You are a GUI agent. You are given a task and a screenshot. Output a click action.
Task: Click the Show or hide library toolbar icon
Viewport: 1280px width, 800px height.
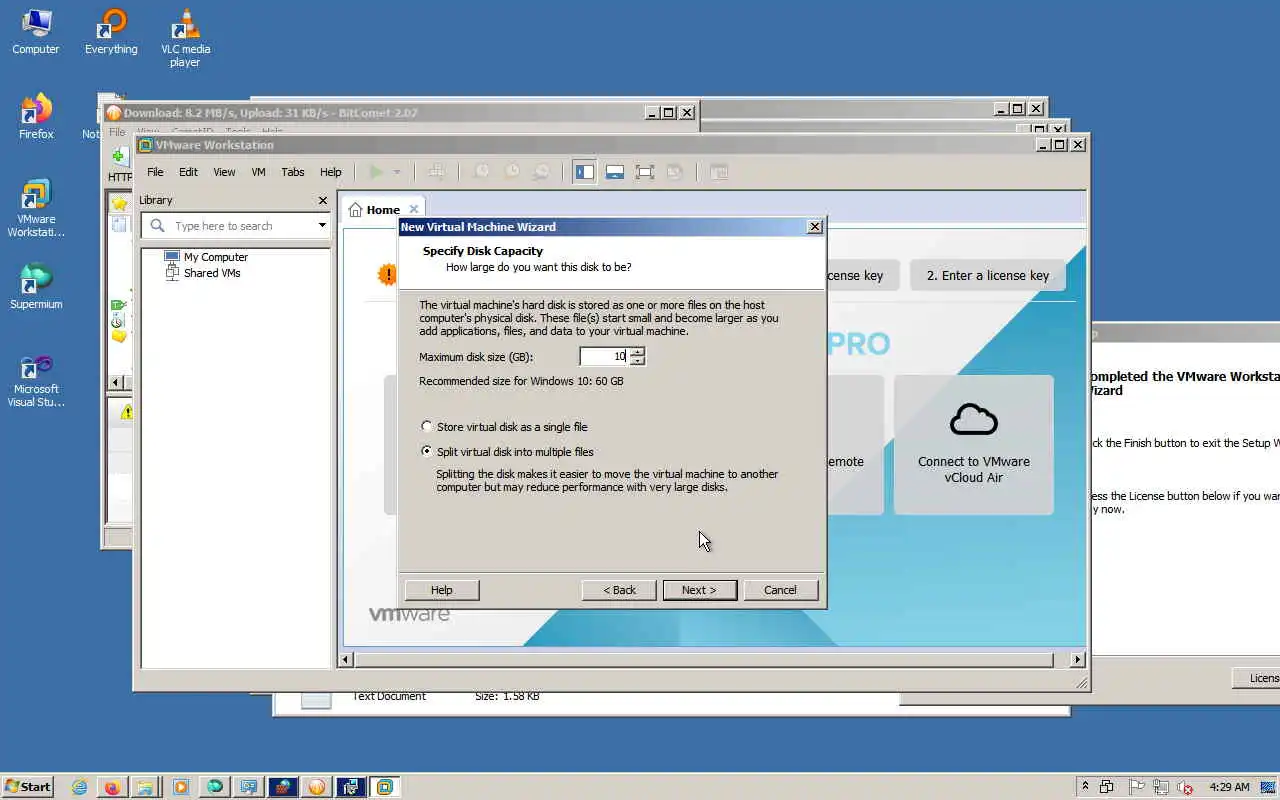585,172
